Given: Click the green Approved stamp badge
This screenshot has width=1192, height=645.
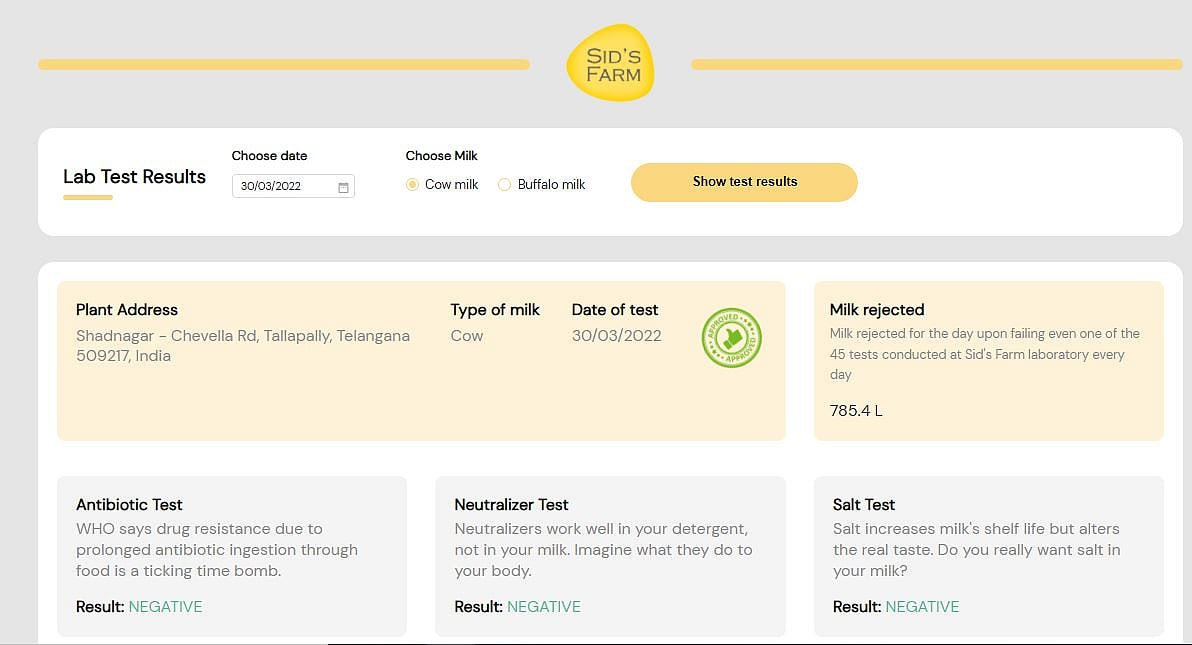Looking at the screenshot, I should click(x=731, y=337).
